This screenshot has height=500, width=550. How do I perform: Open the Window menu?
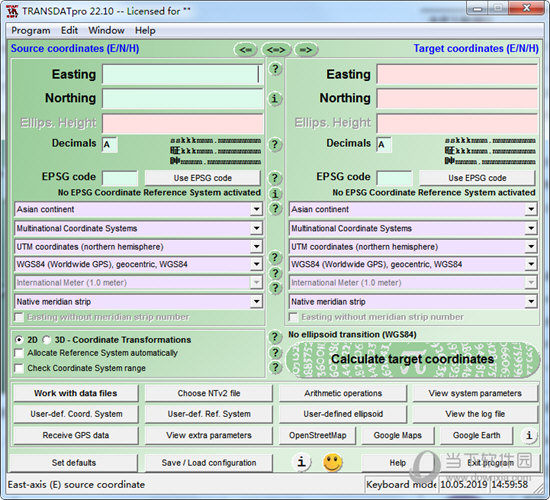point(106,31)
